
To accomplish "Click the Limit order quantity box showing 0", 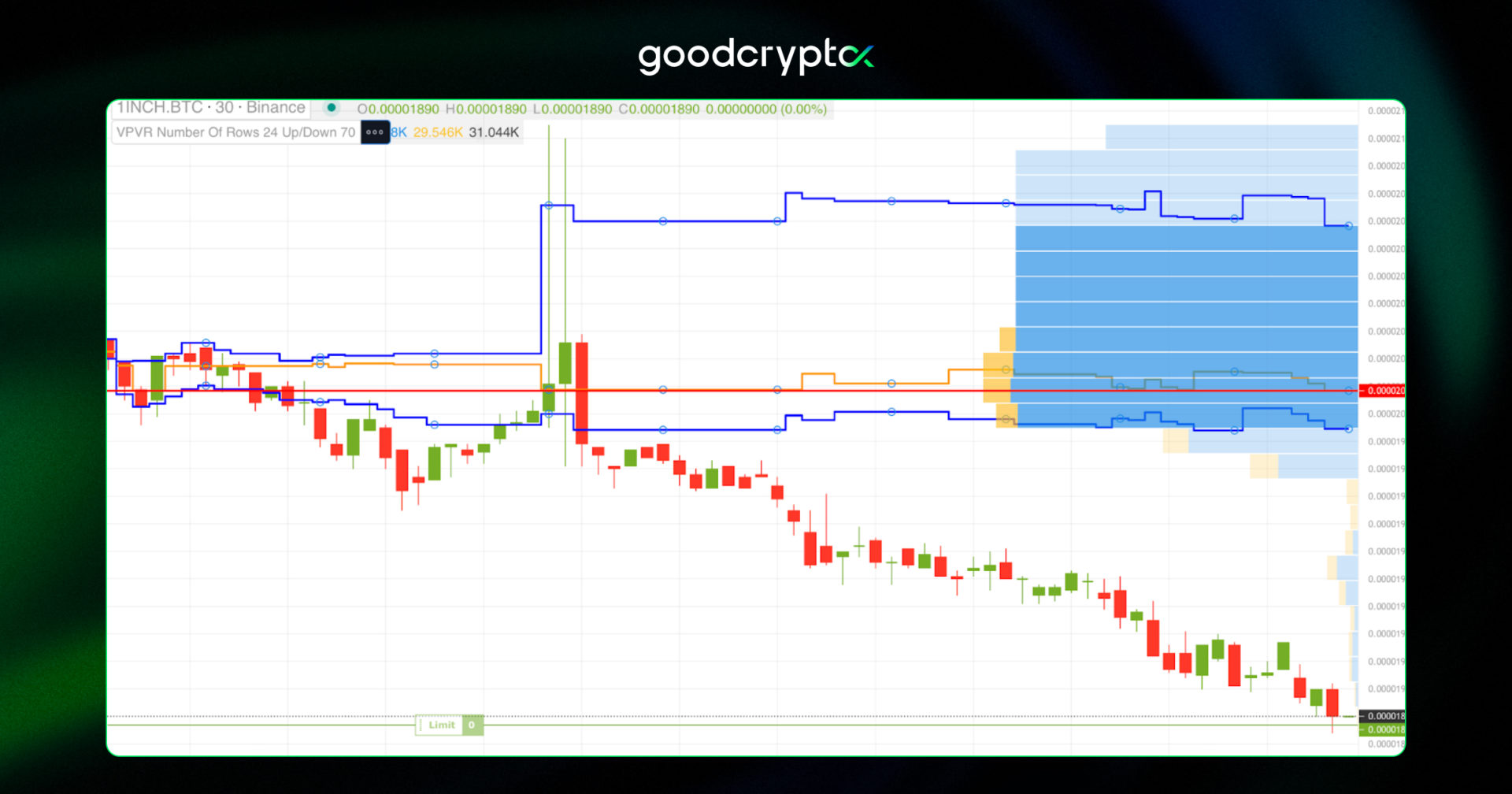I will coord(472,725).
